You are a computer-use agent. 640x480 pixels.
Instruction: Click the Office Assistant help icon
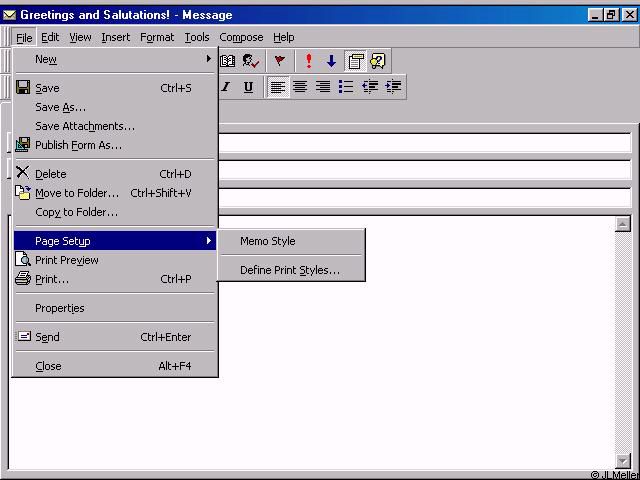(x=377, y=61)
